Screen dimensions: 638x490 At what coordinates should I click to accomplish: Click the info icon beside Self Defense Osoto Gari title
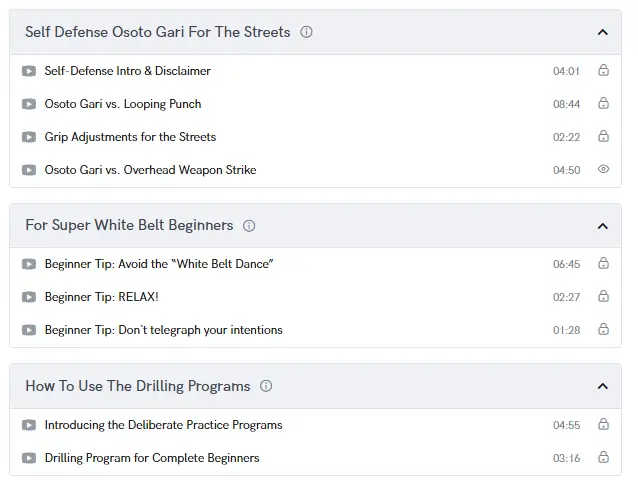tap(306, 32)
